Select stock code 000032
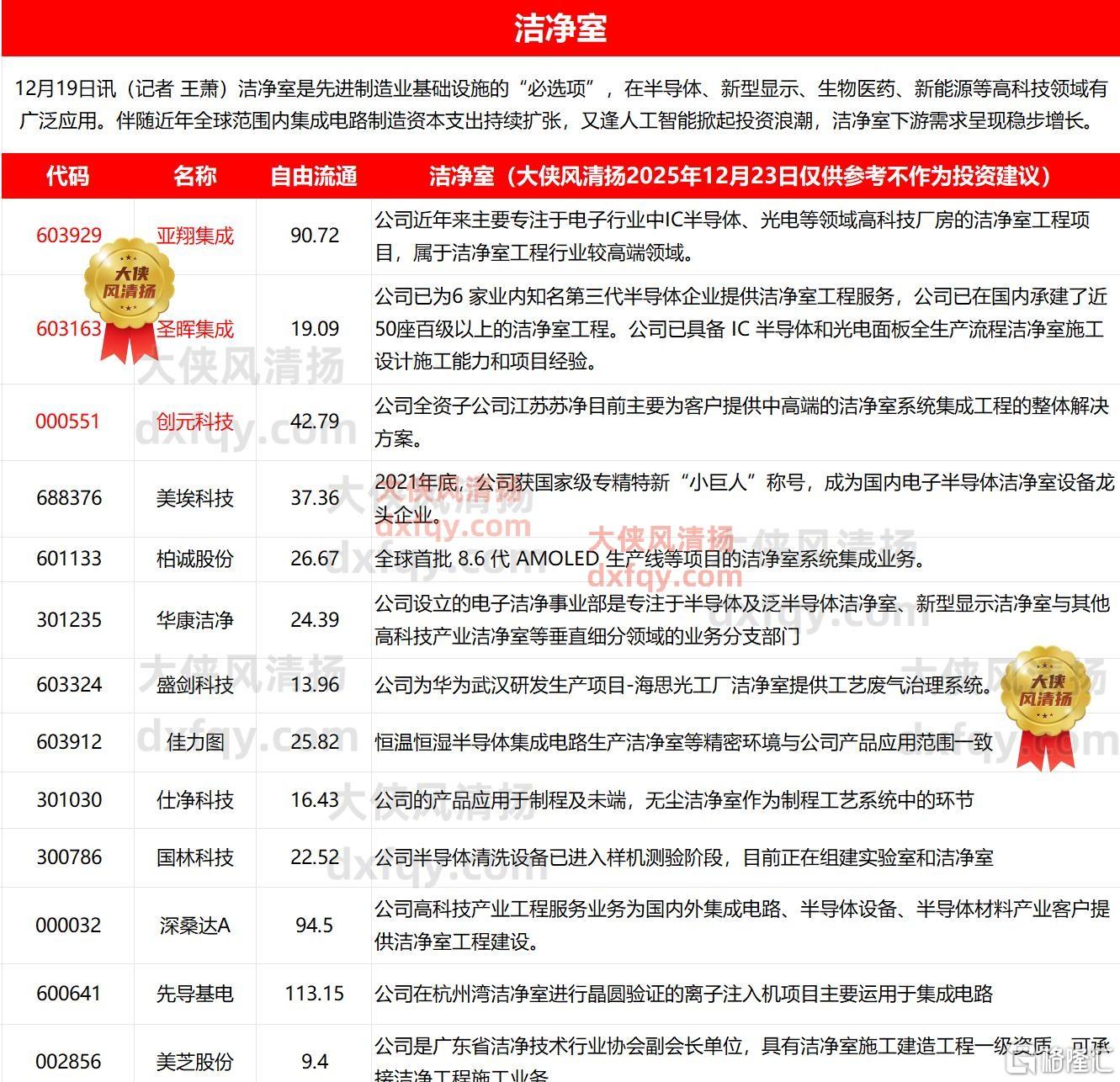The width and height of the screenshot is (1120, 1082). (68, 926)
